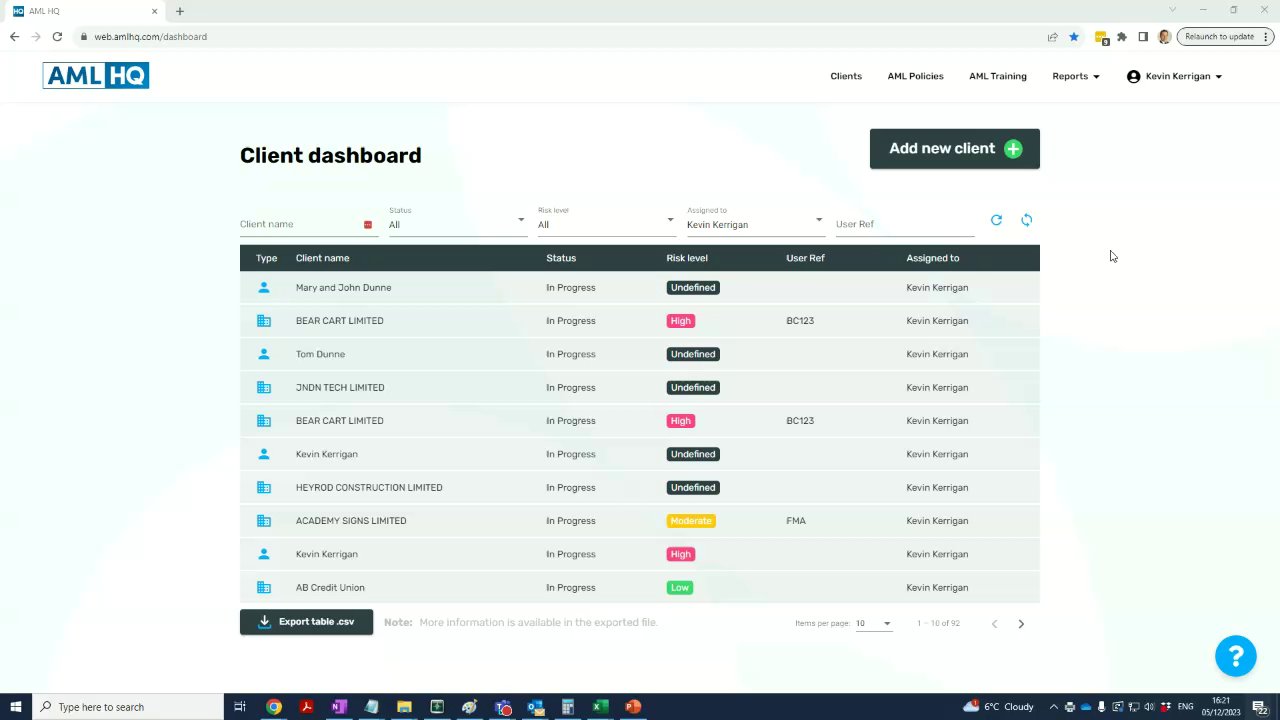Open Excel from the taskbar

(x=600, y=707)
